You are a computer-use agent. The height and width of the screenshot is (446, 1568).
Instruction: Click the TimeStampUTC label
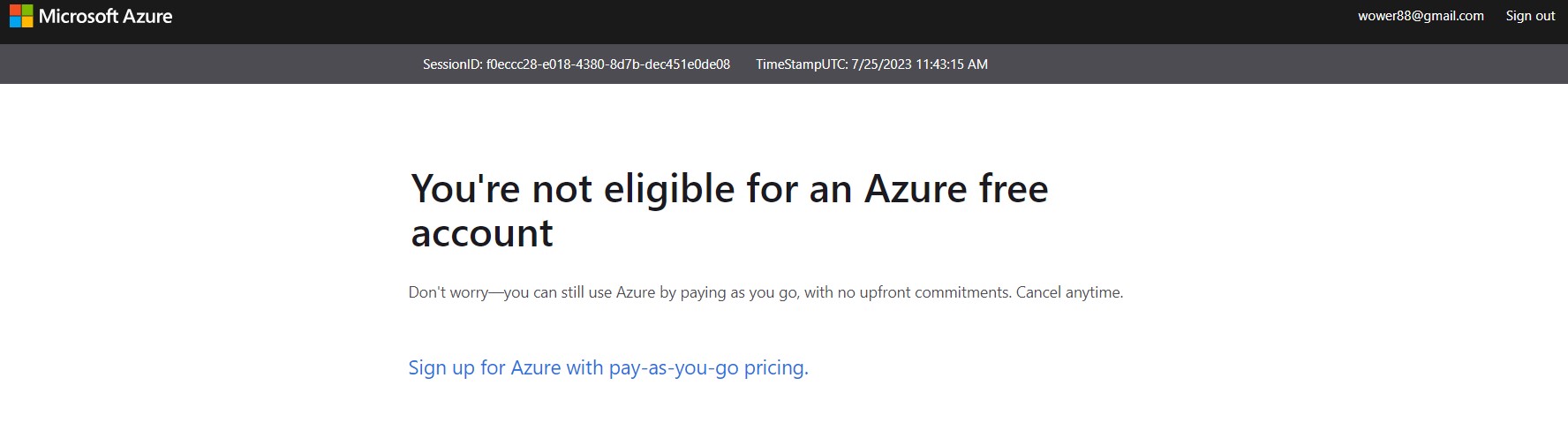[x=801, y=64]
